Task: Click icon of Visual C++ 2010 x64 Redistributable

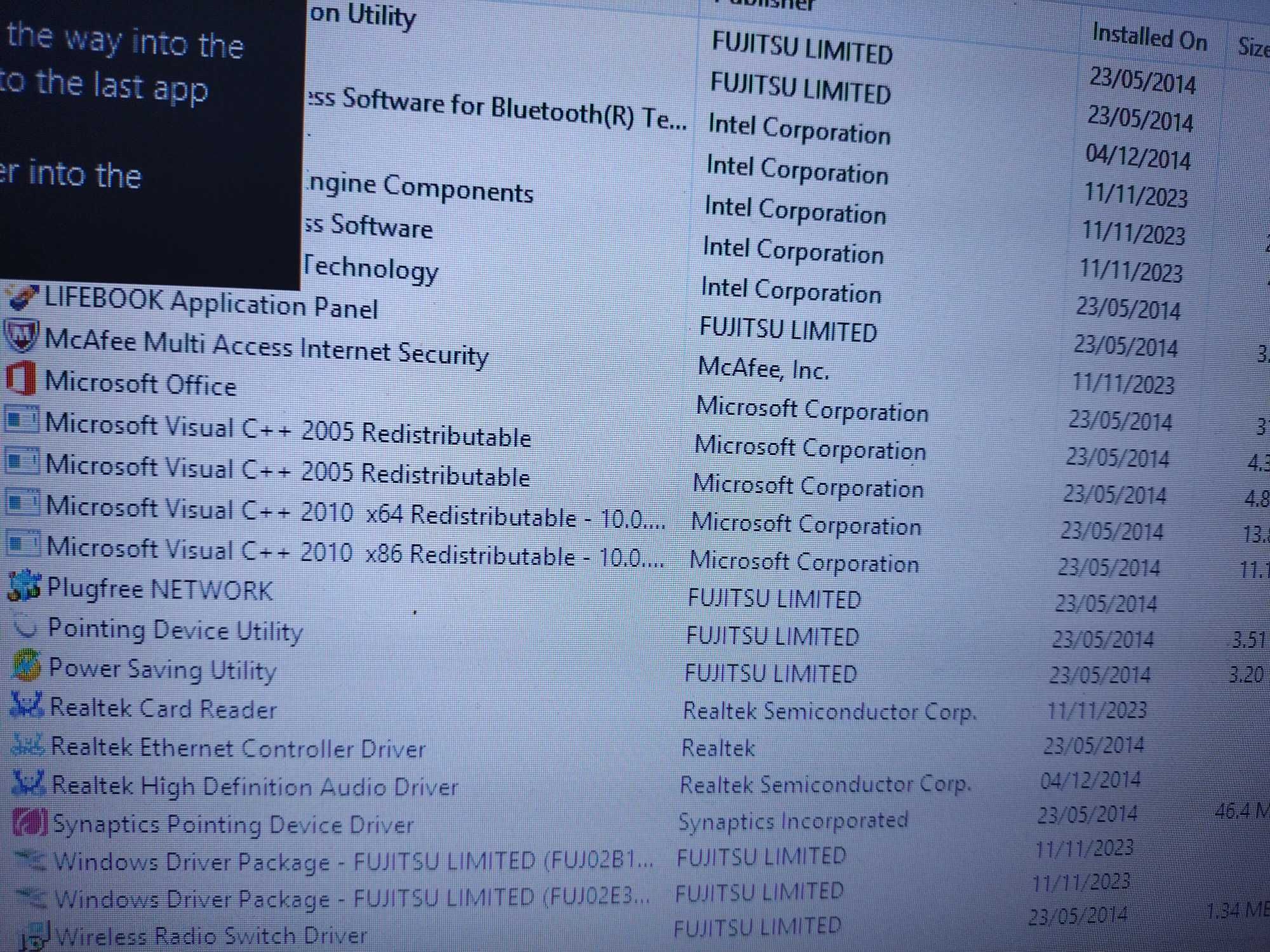Action: 23,503
